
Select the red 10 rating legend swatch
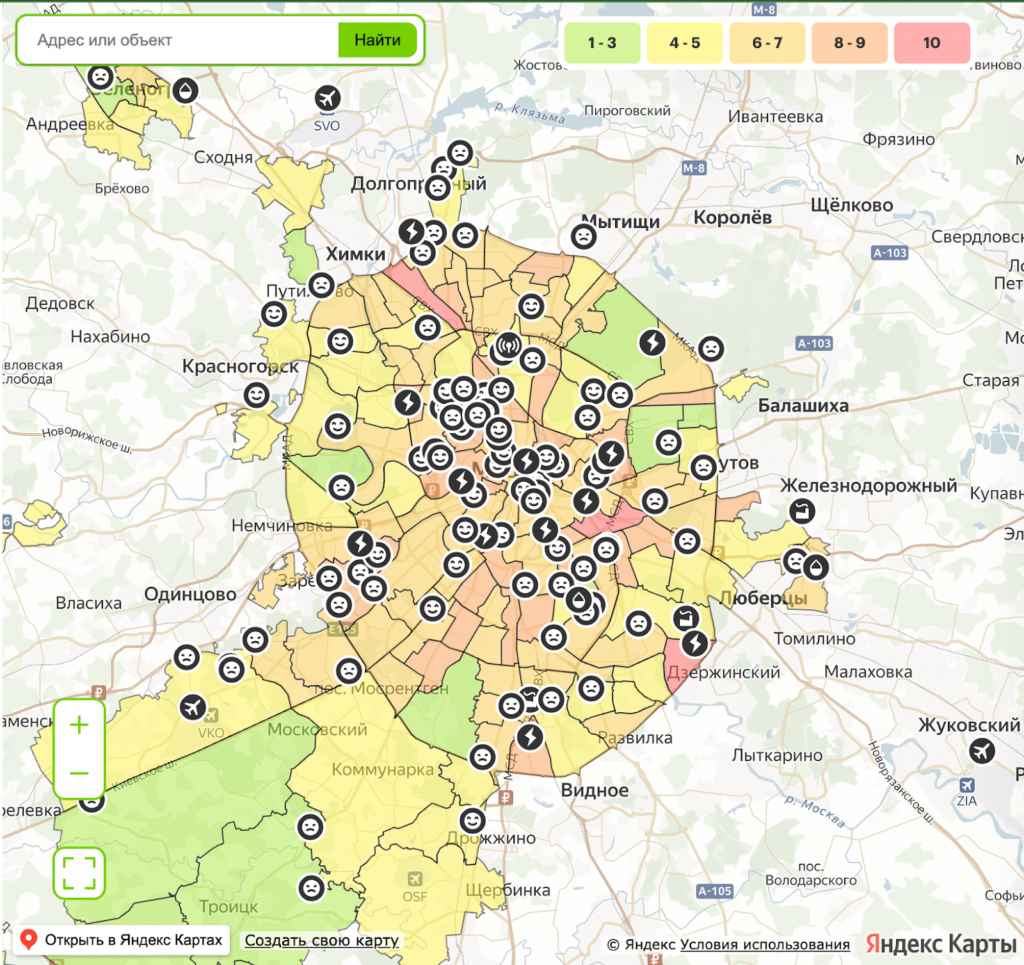[x=931, y=43]
